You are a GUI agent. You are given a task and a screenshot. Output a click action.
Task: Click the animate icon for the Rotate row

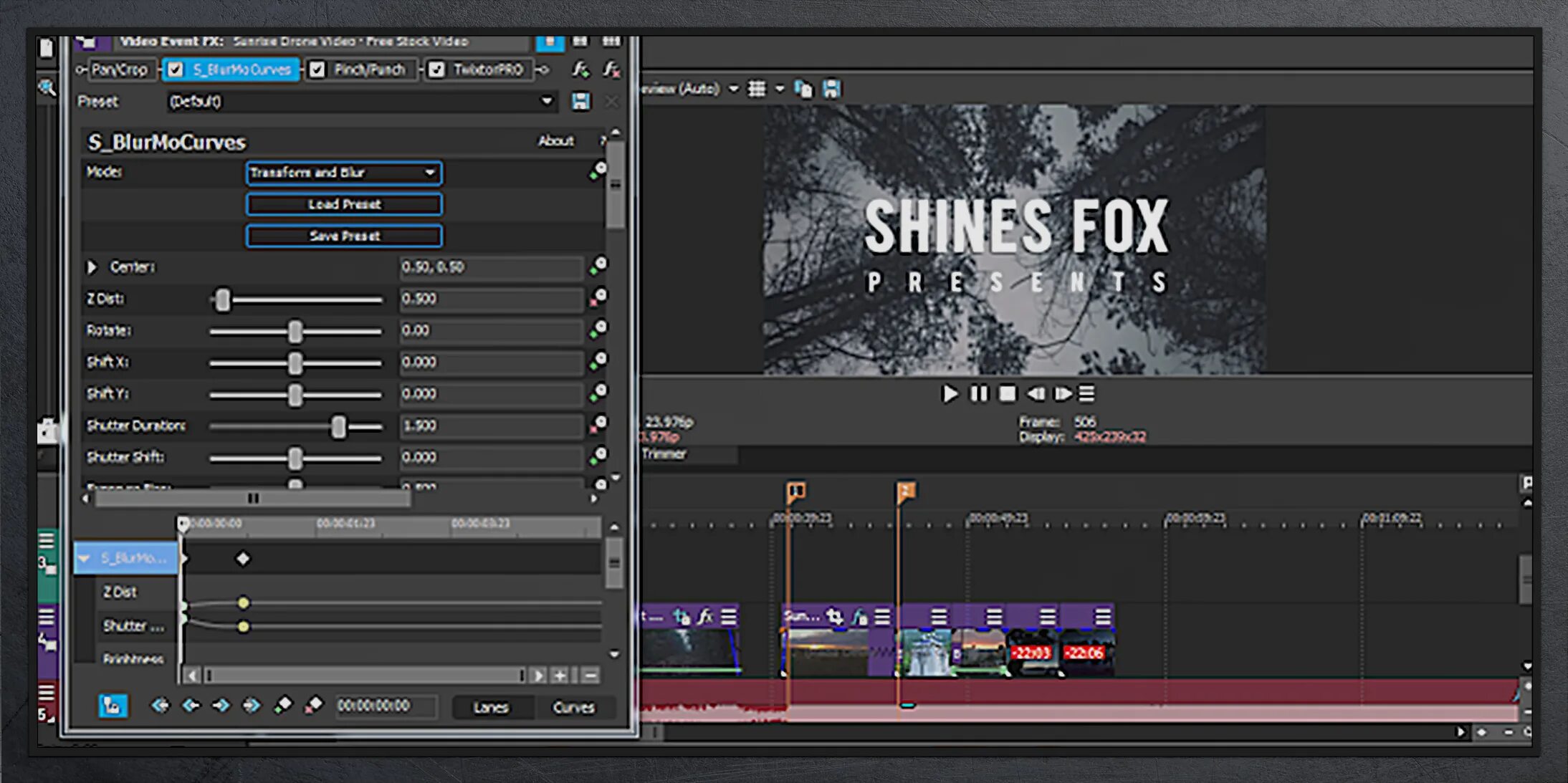tap(598, 330)
